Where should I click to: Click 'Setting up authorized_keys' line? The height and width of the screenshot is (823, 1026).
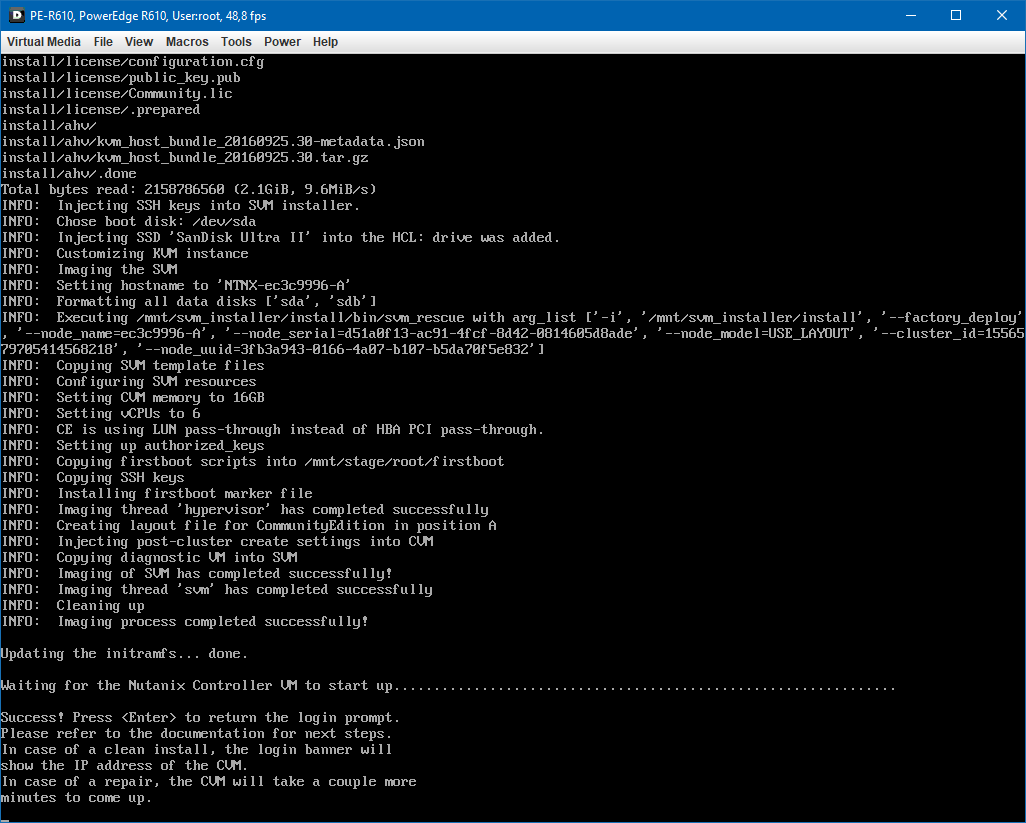point(133,446)
